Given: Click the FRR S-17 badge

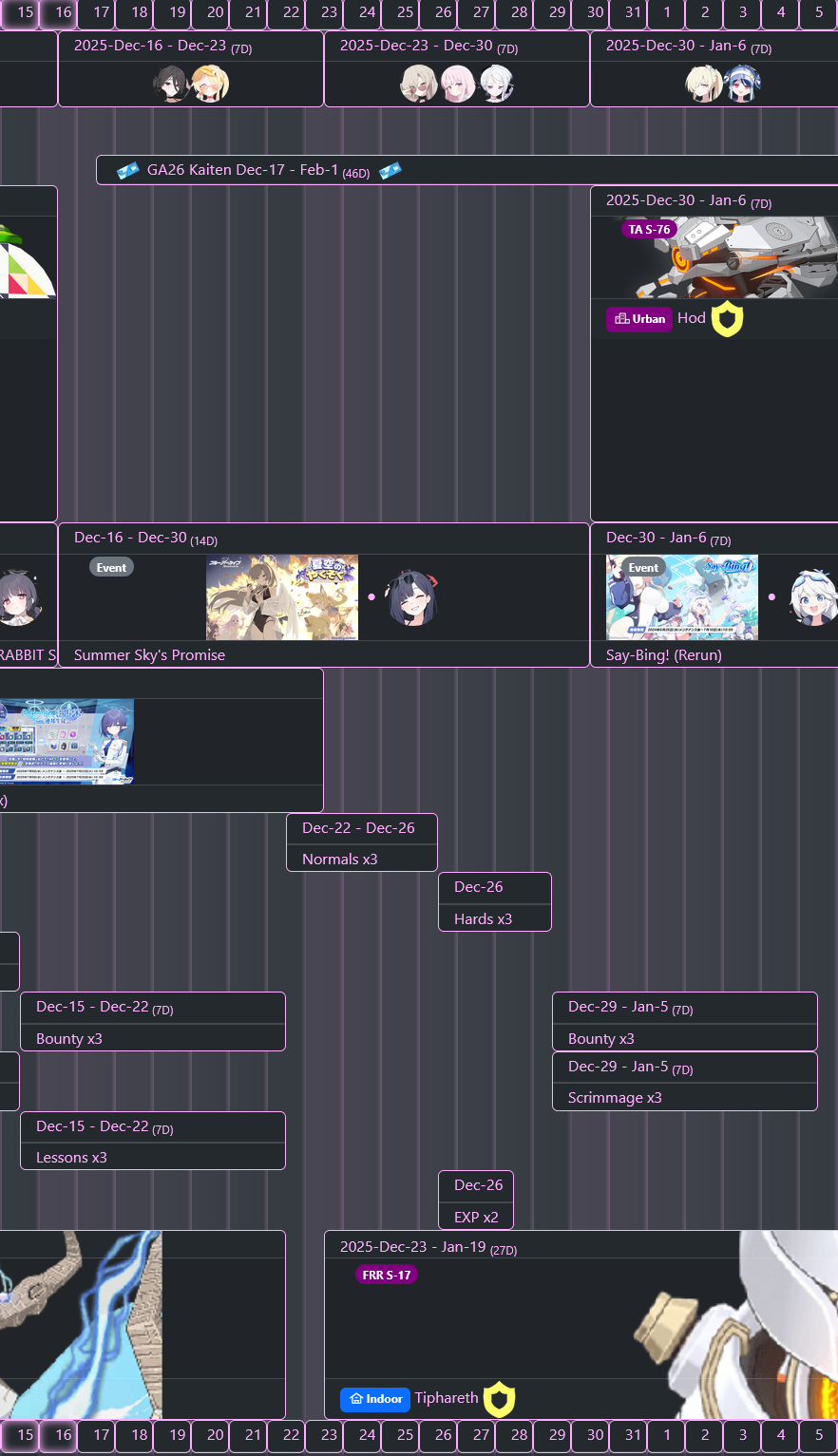Looking at the screenshot, I should click(x=387, y=1275).
